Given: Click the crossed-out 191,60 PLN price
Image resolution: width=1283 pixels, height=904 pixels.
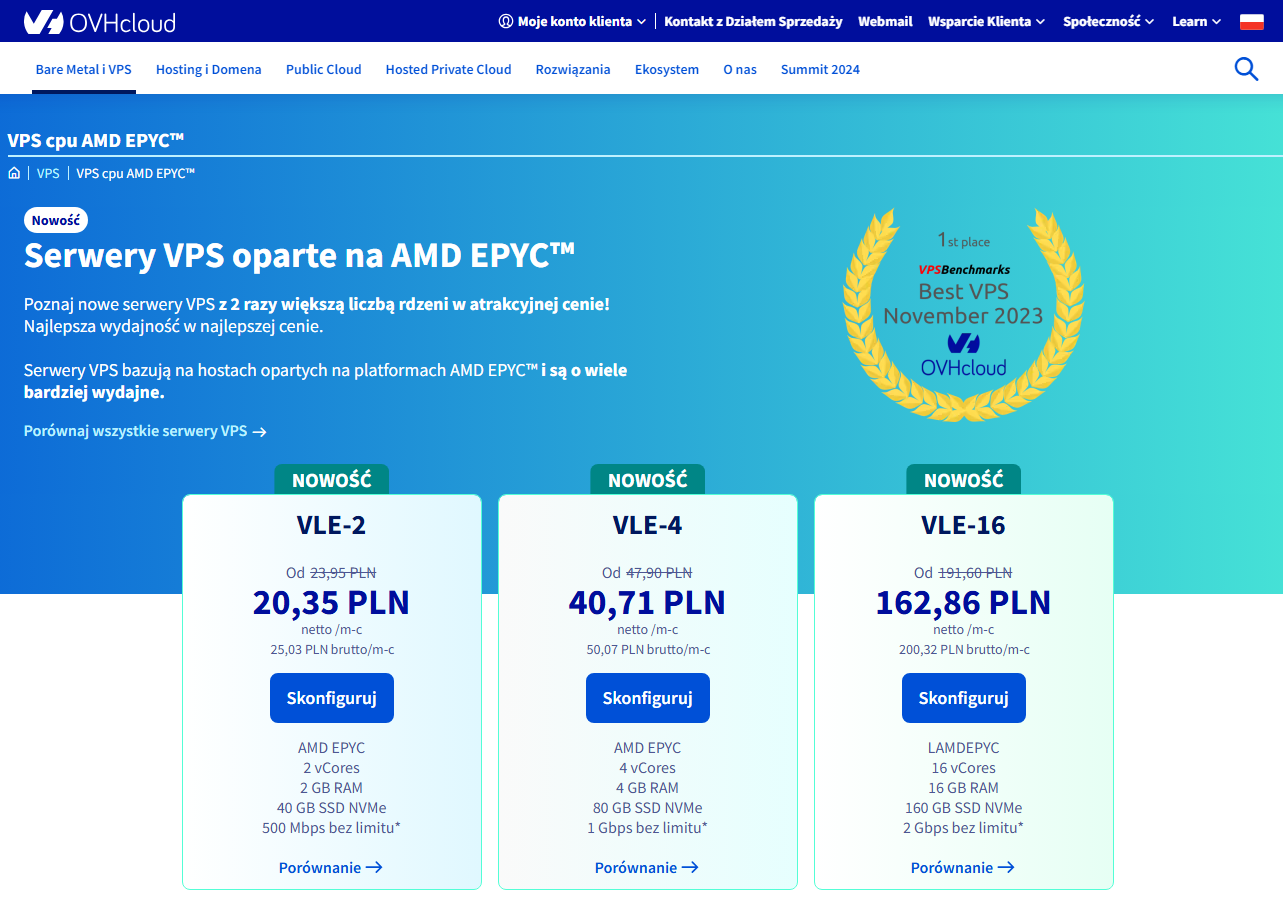Looking at the screenshot, I should coord(975,573).
